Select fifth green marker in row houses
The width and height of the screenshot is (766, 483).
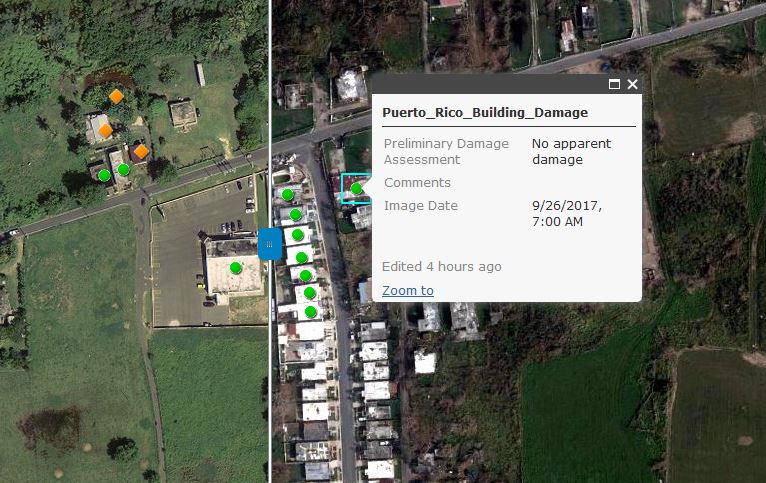point(306,275)
